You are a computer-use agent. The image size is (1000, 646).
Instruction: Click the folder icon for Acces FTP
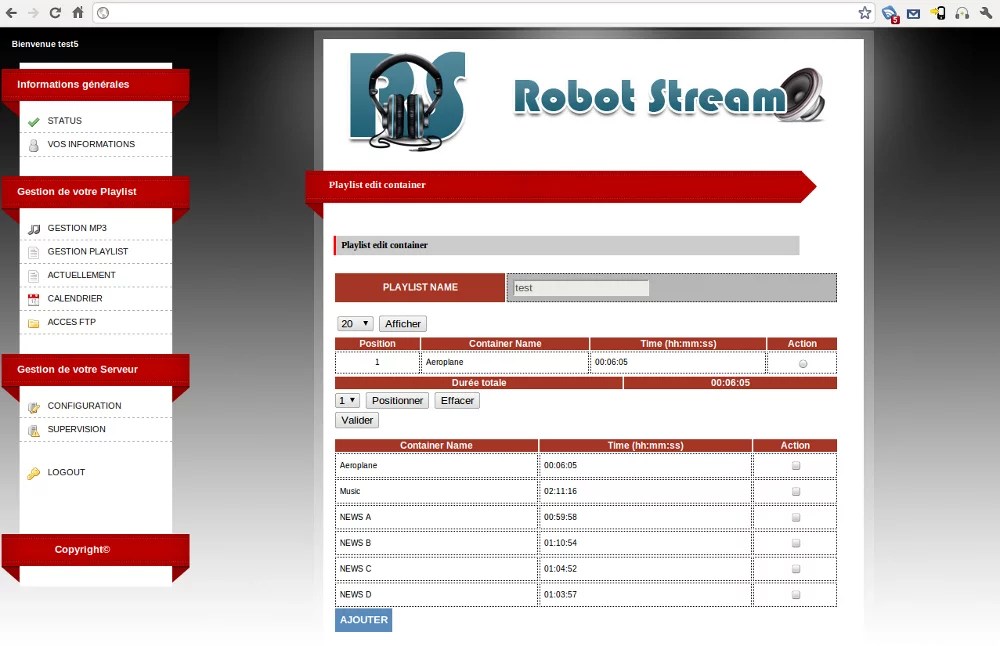point(33,323)
